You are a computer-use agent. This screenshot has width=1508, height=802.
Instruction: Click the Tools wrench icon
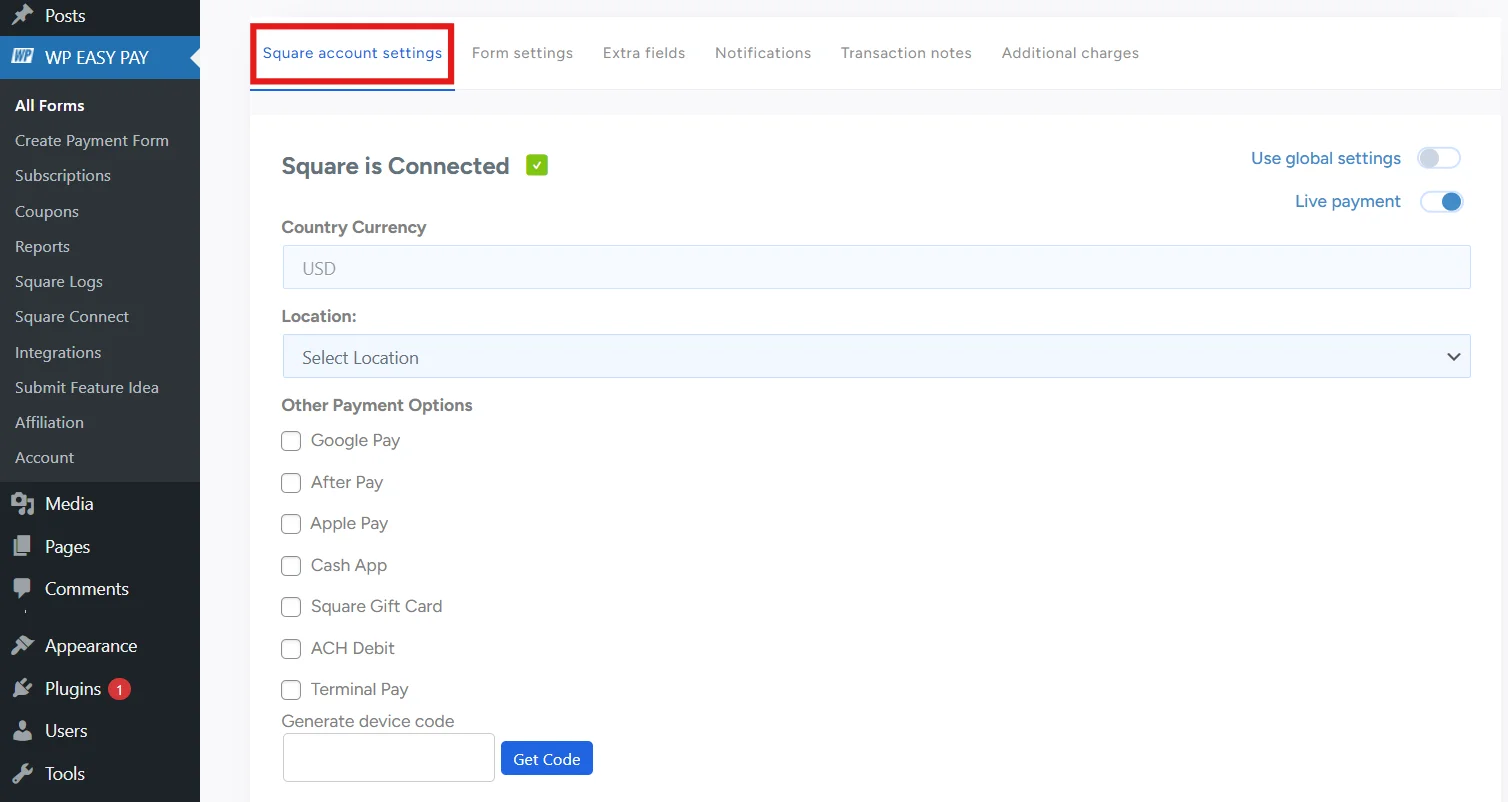(22, 774)
